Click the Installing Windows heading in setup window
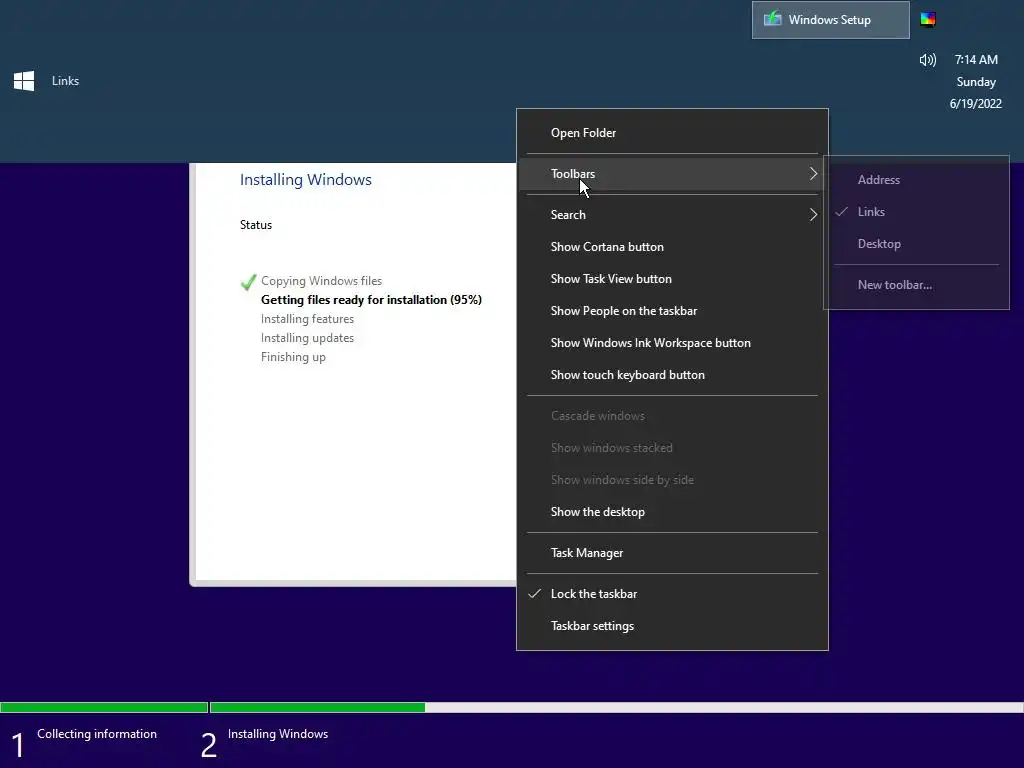Viewport: 1024px width, 768px height. pyautogui.click(x=306, y=180)
